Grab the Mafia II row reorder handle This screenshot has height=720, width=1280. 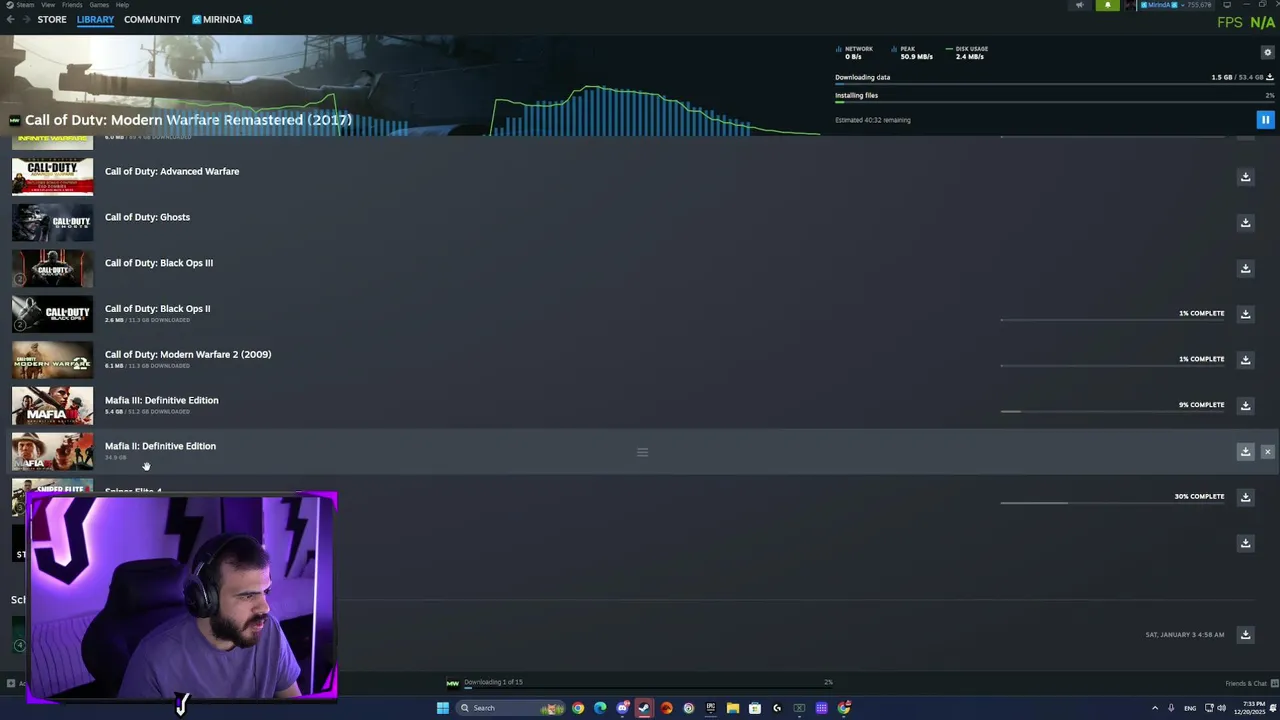642,452
